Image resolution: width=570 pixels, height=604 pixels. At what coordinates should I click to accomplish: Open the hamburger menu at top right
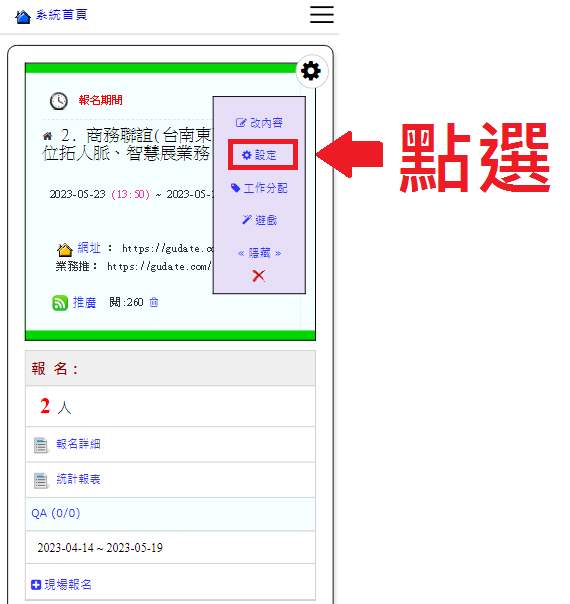tap(322, 15)
